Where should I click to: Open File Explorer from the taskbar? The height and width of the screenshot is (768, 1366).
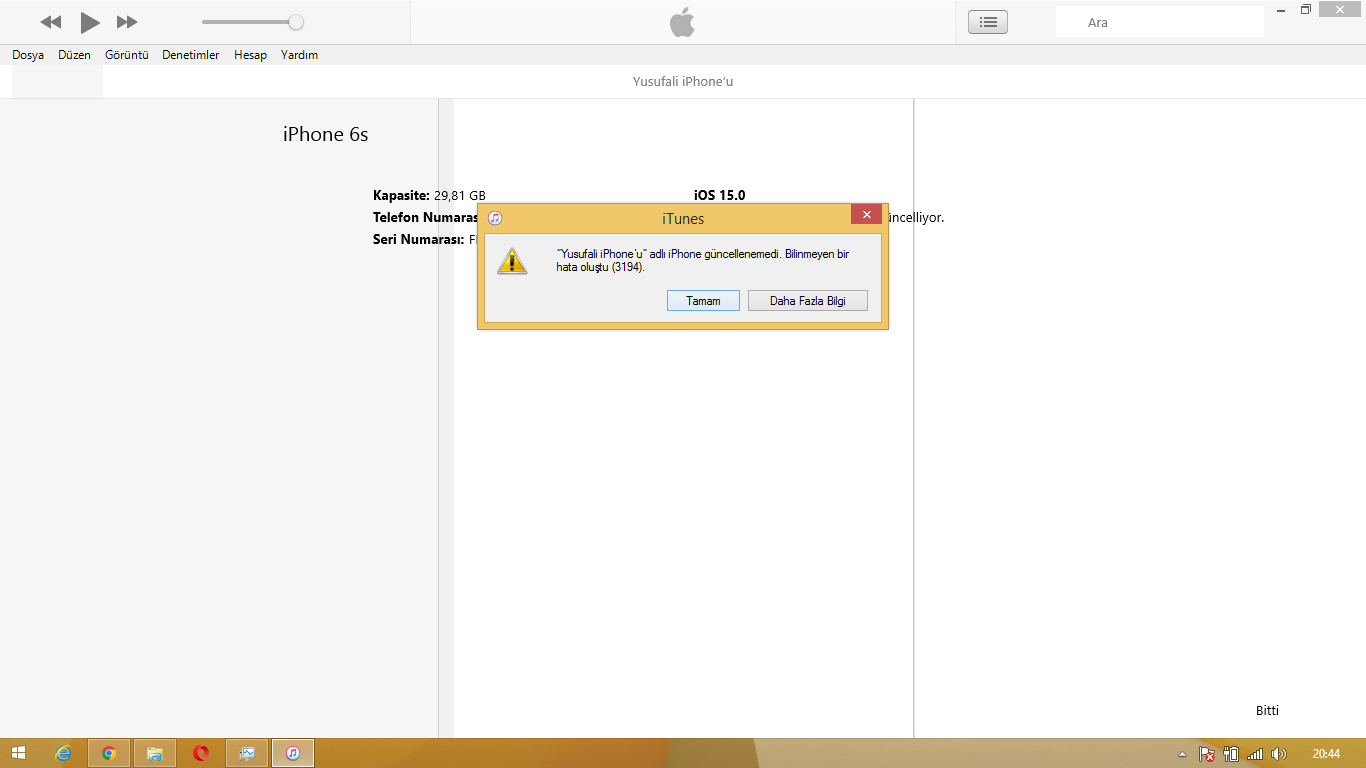(x=155, y=753)
